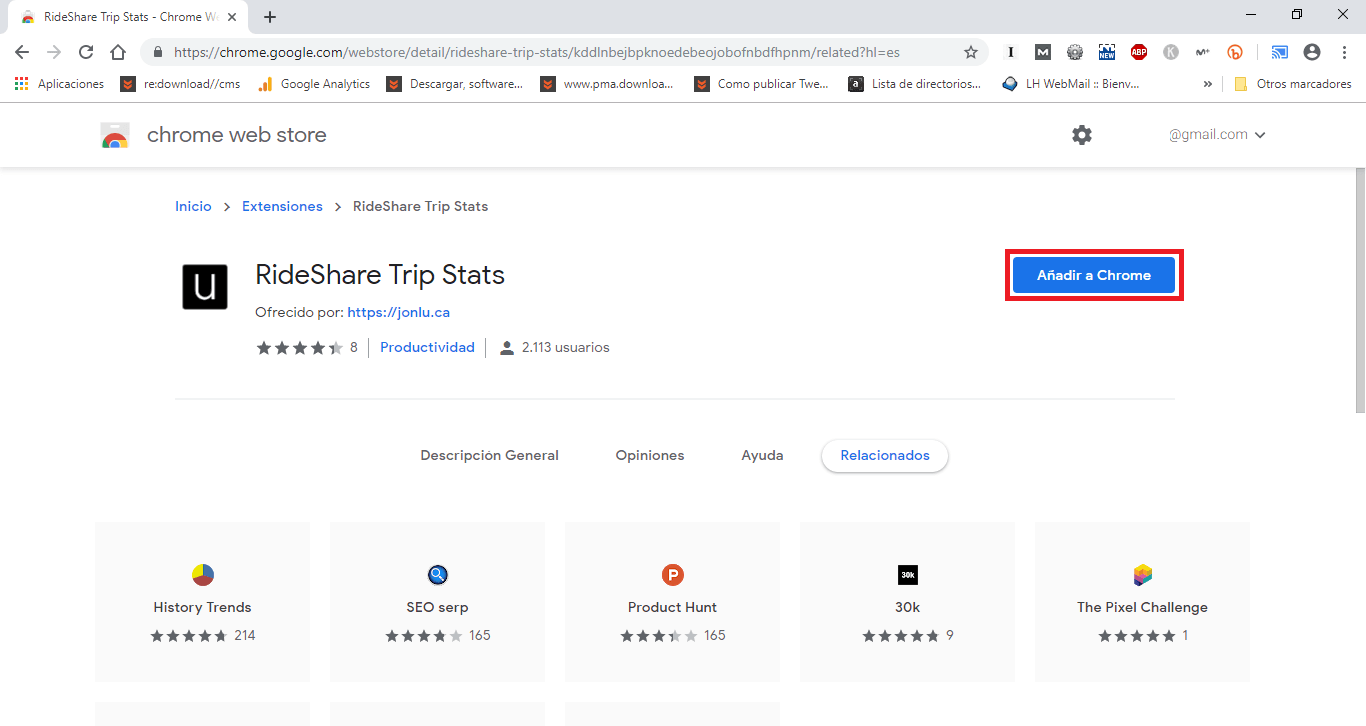Open the M+ extension icon
The image size is (1366, 726).
(1203, 52)
